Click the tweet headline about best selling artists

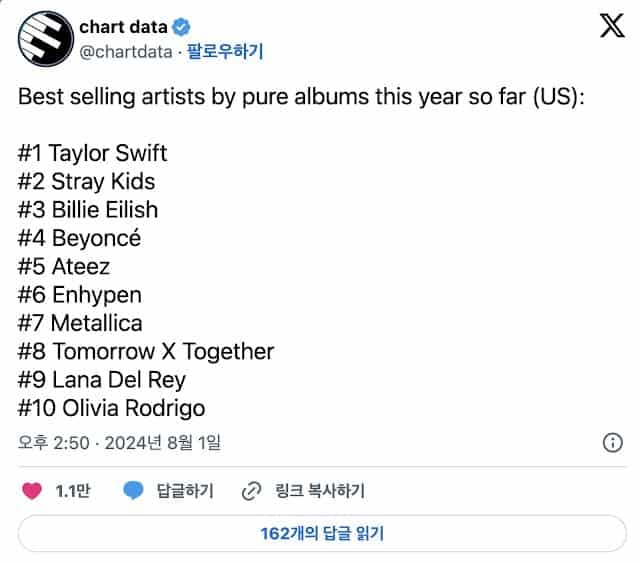click(x=302, y=97)
